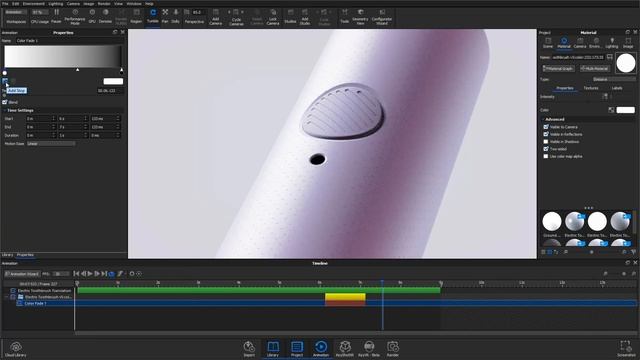Toggle the Two-sided checkbox
The width and height of the screenshot is (640, 360).
coord(546,149)
